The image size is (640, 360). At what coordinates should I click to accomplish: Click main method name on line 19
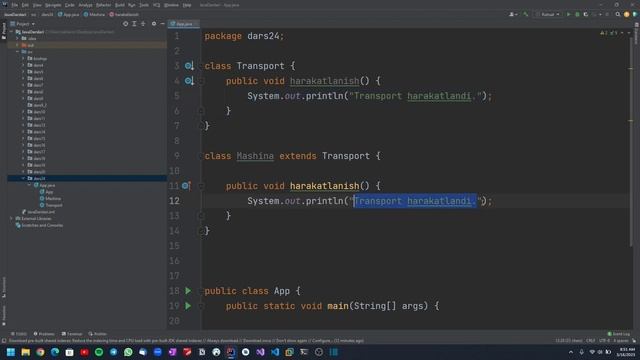click(338, 306)
